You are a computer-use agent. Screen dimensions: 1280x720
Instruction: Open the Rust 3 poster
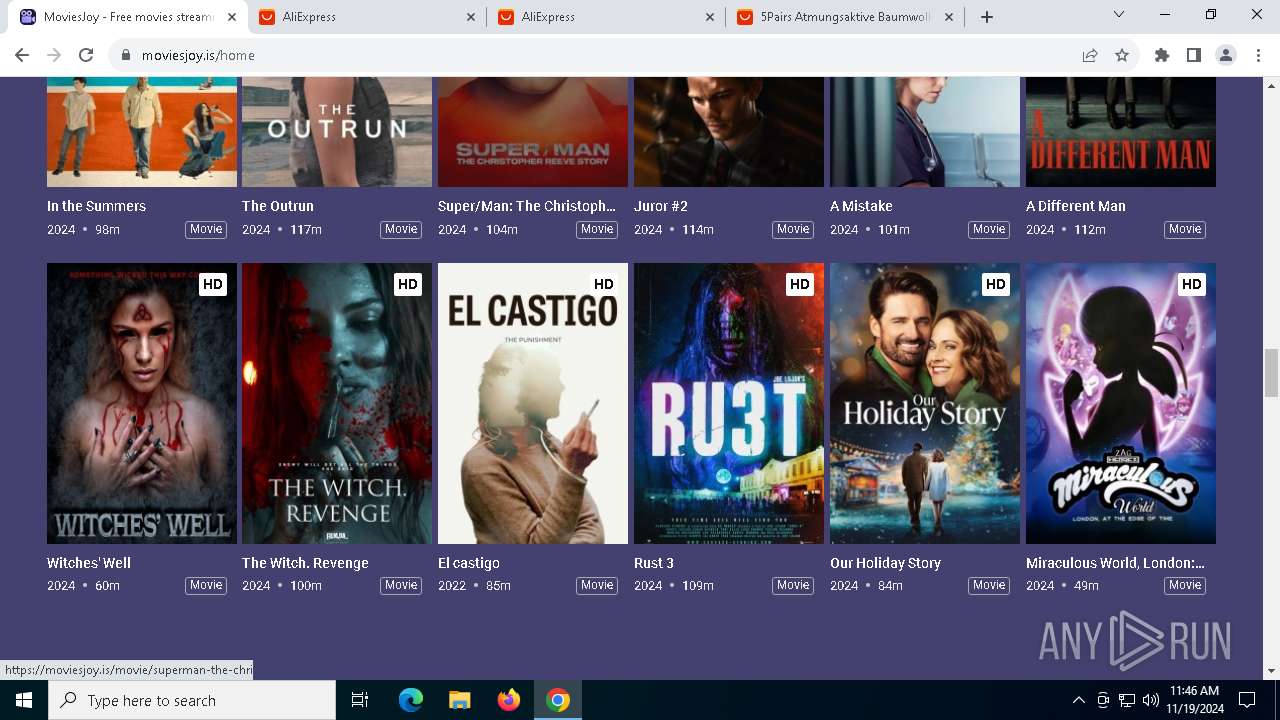pos(729,403)
